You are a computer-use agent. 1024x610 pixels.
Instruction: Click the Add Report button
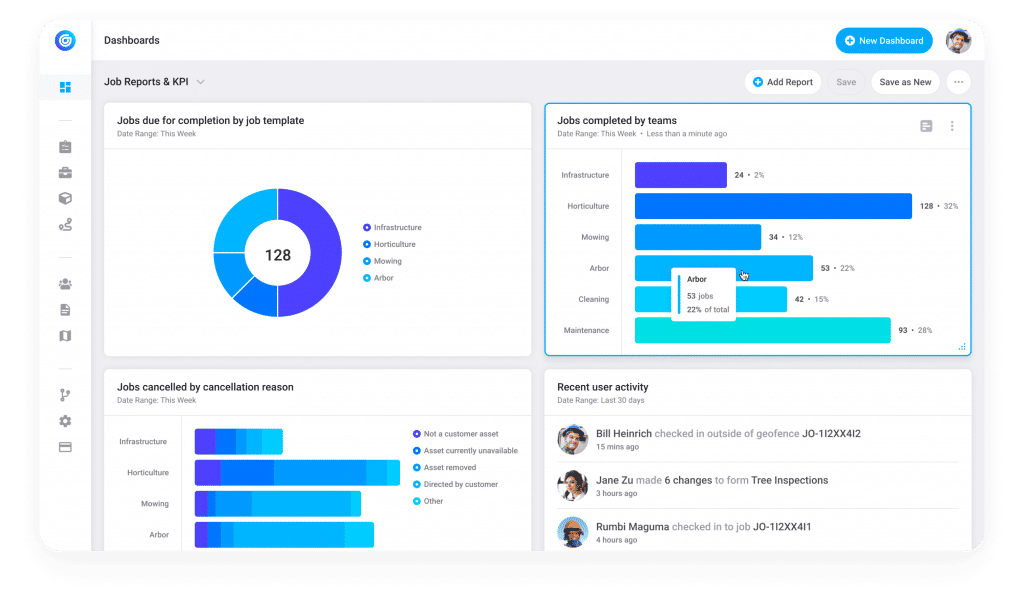tap(783, 81)
